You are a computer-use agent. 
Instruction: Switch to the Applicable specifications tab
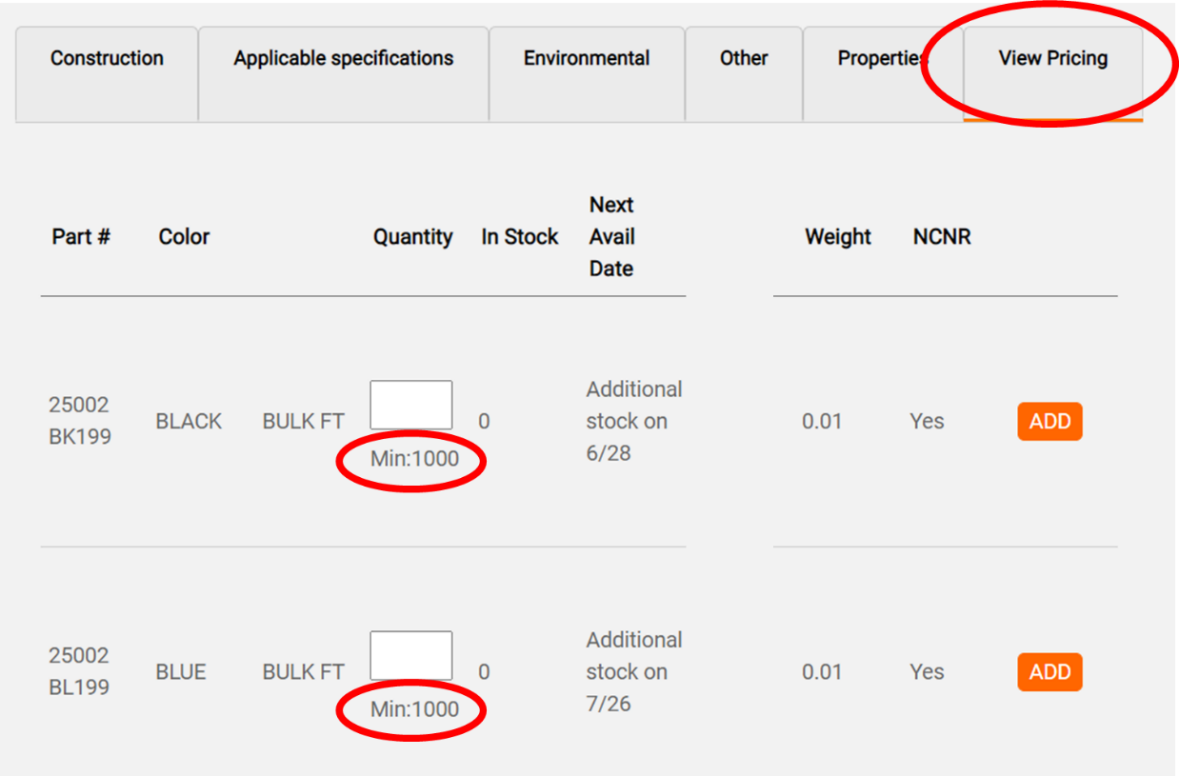coord(343,59)
